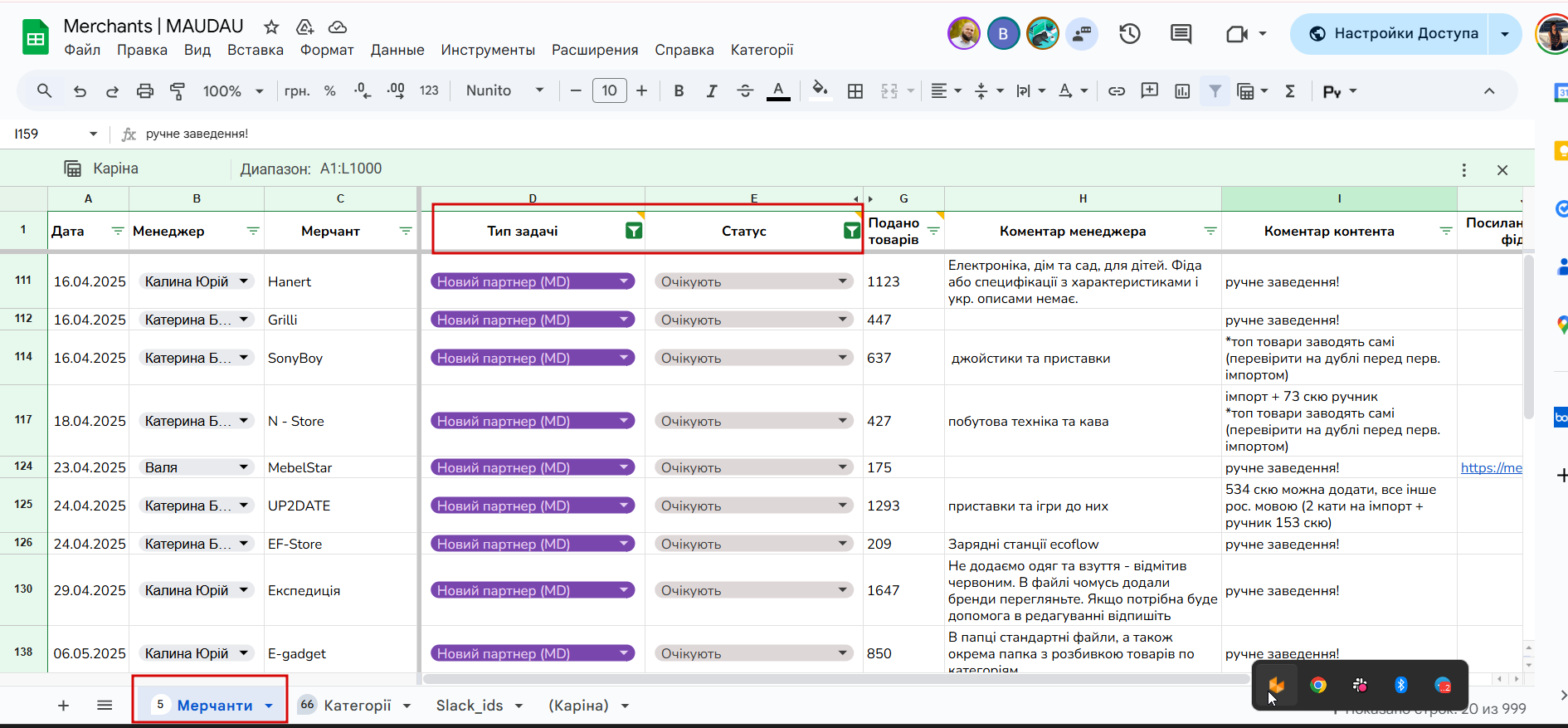Open the https://me link in MebelStar row
This screenshot has height=728, width=1568.
point(1491,467)
